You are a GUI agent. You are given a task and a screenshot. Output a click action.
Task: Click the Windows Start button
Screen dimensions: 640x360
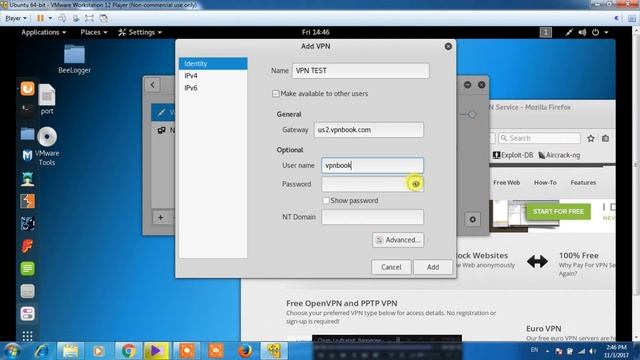pyautogui.click(x=12, y=351)
